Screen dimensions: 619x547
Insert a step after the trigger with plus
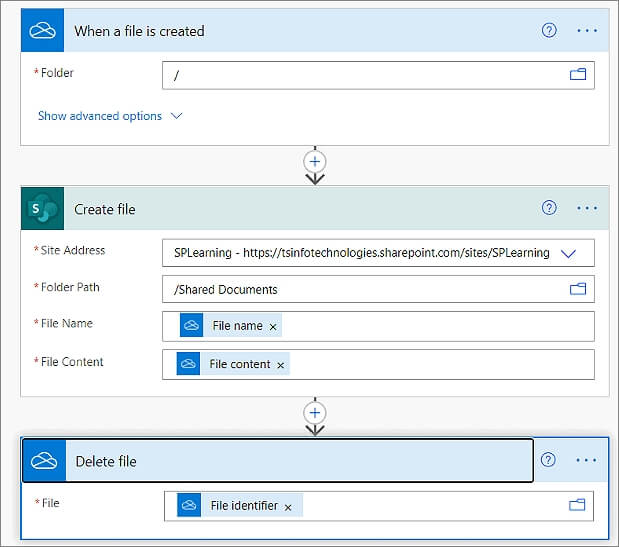315,161
